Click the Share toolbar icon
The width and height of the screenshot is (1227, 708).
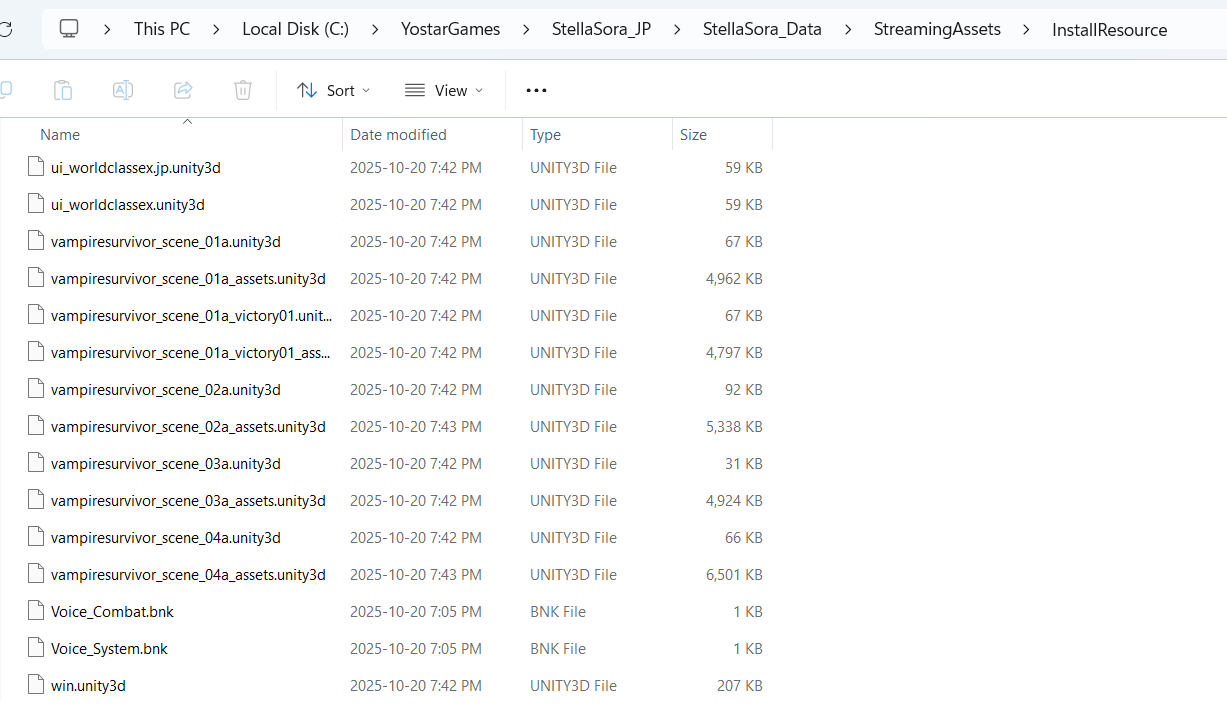pos(183,90)
